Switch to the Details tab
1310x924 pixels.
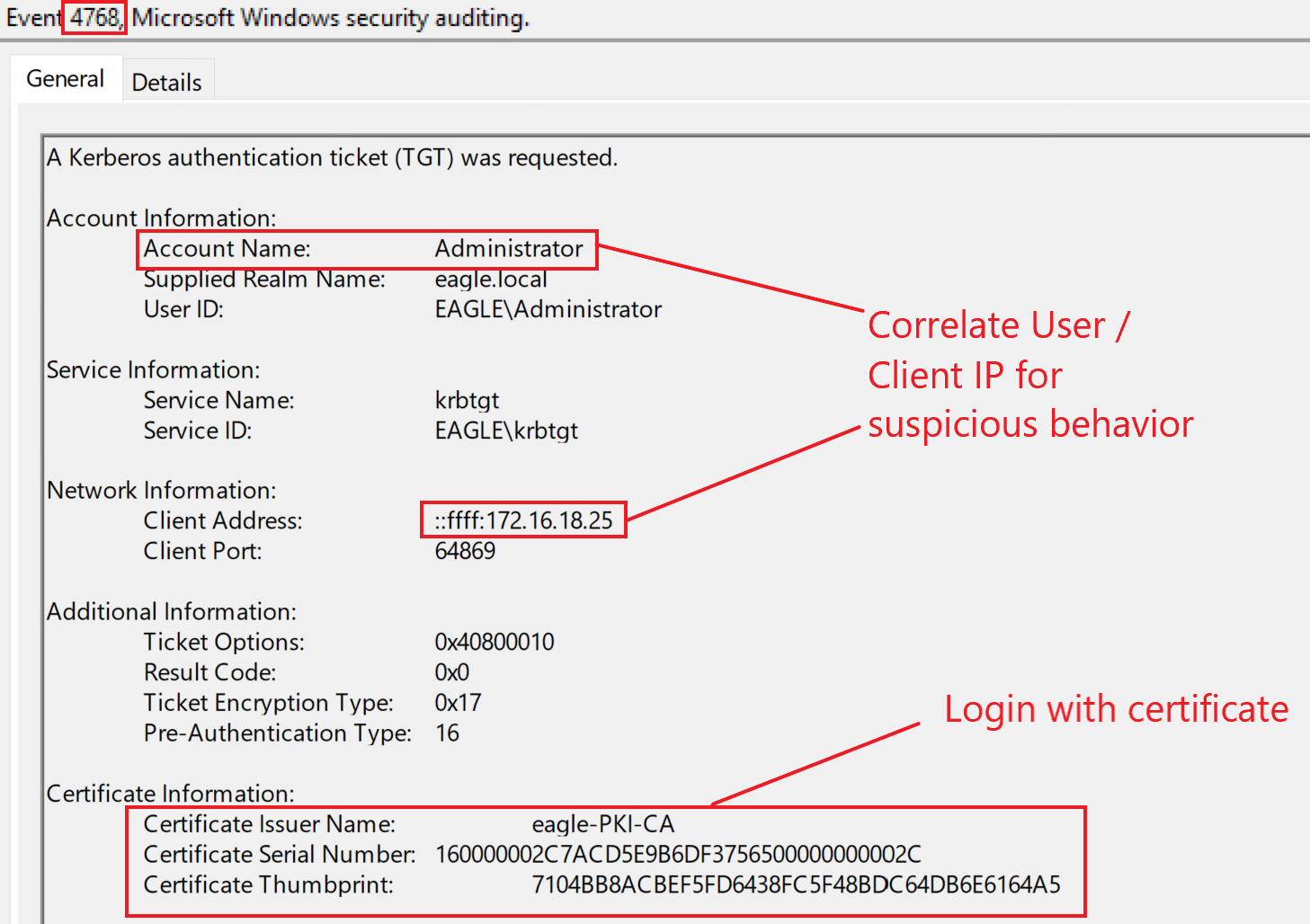point(166,83)
